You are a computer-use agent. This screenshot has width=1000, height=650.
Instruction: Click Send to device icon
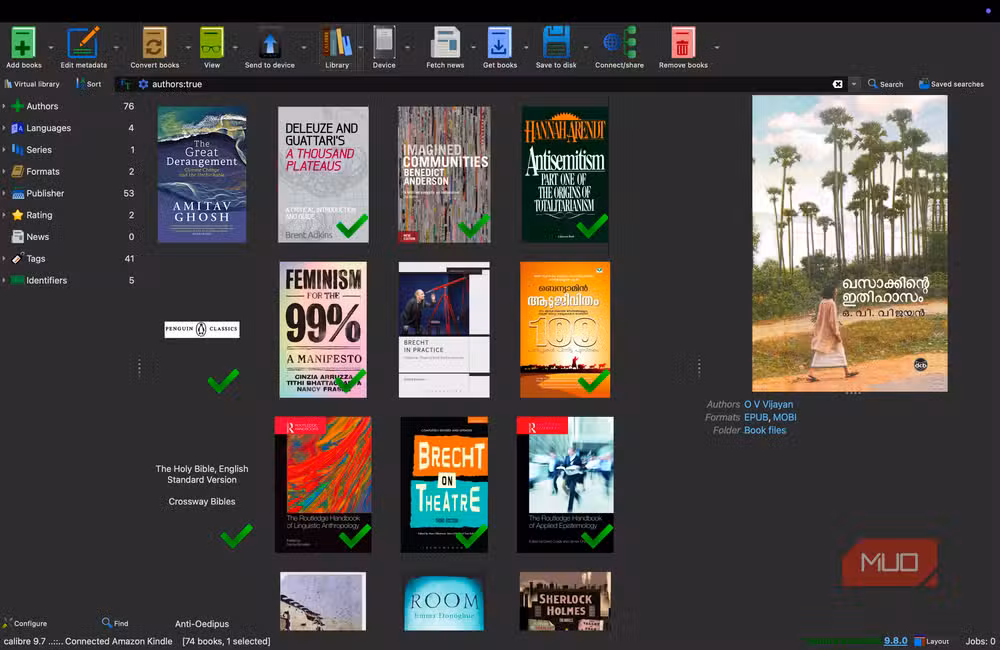(x=270, y=43)
